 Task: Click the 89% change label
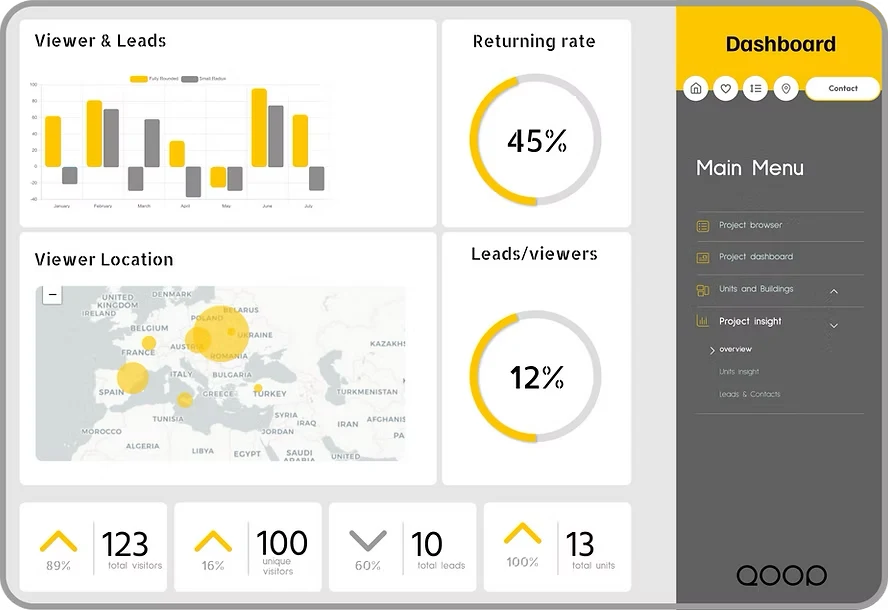tap(58, 565)
